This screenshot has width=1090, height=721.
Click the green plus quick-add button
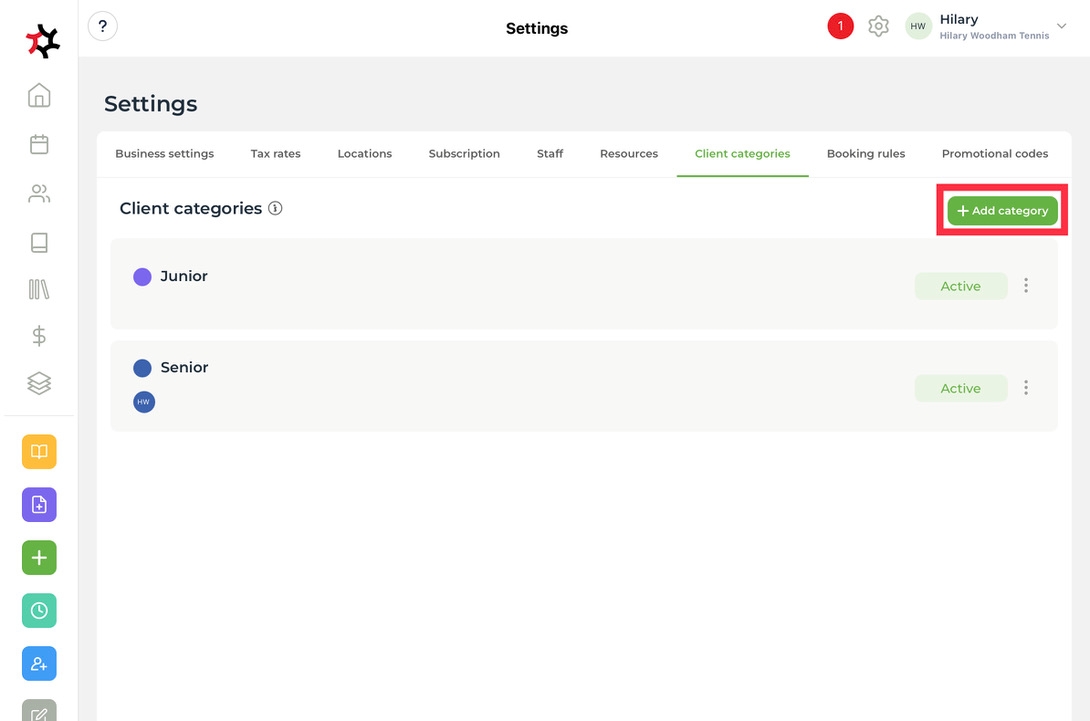pos(39,557)
